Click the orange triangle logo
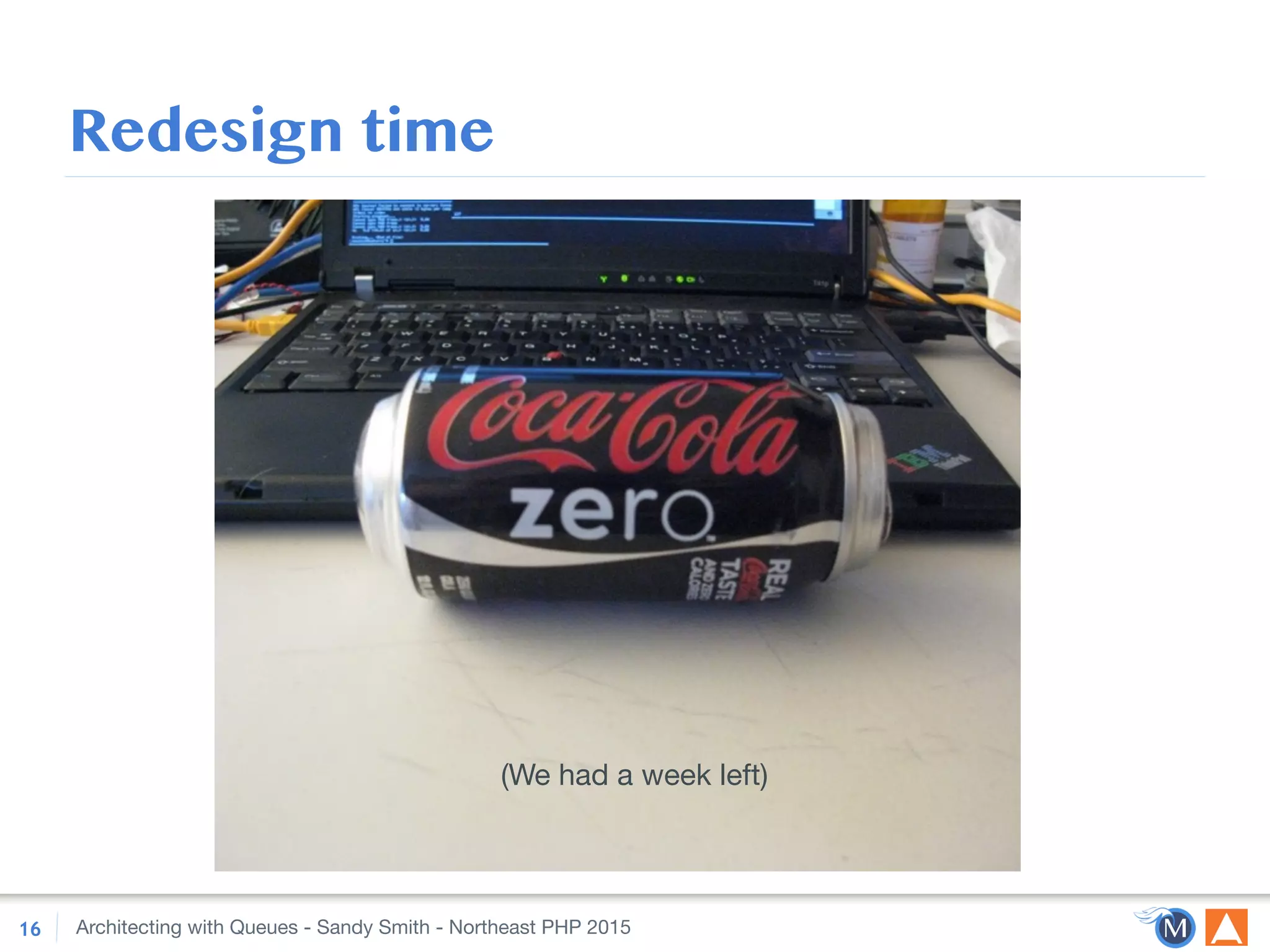 tap(1227, 927)
